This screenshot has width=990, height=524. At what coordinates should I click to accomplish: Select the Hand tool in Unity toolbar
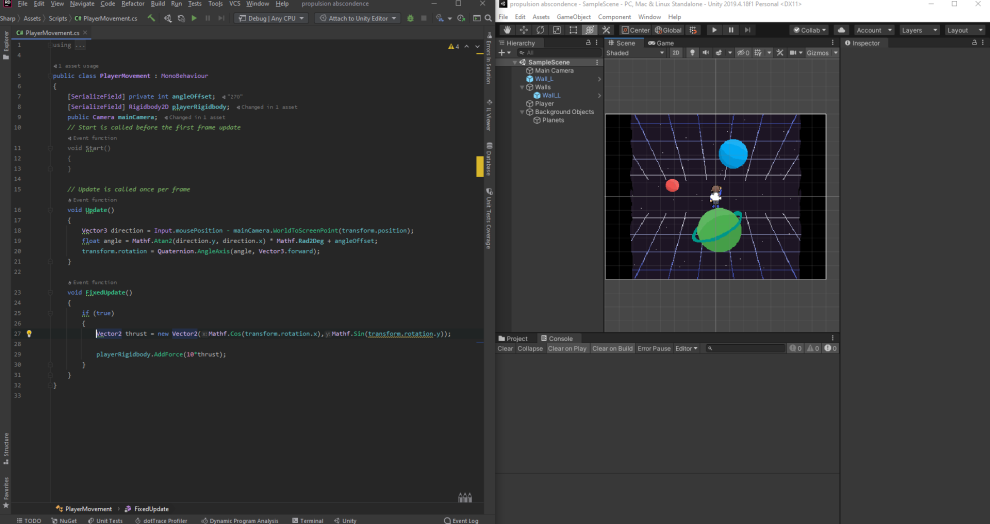pos(506,30)
